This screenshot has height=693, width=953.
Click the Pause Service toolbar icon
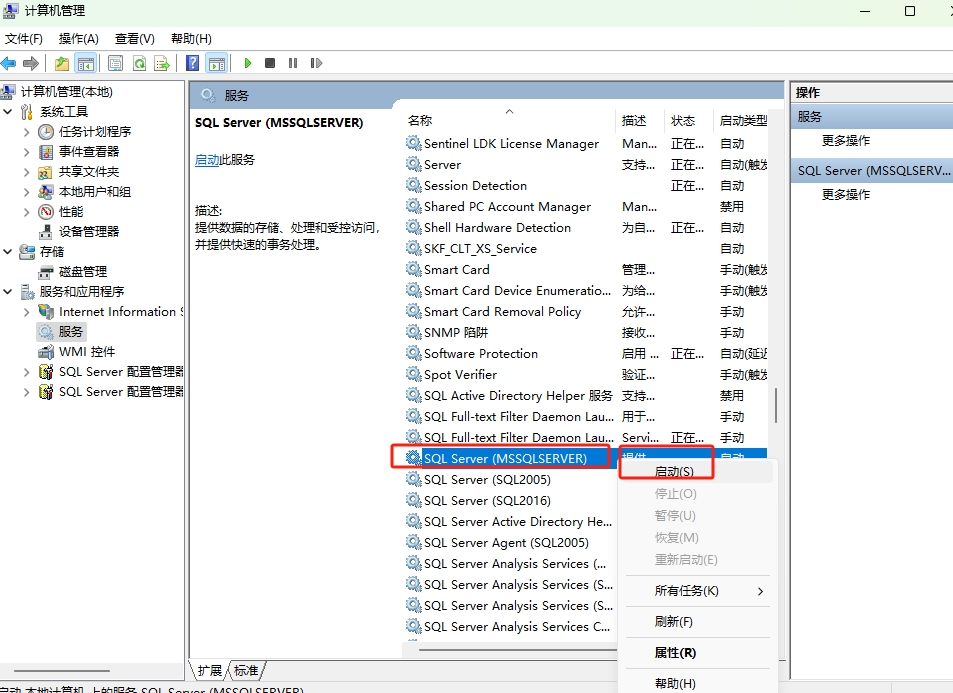click(293, 63)
